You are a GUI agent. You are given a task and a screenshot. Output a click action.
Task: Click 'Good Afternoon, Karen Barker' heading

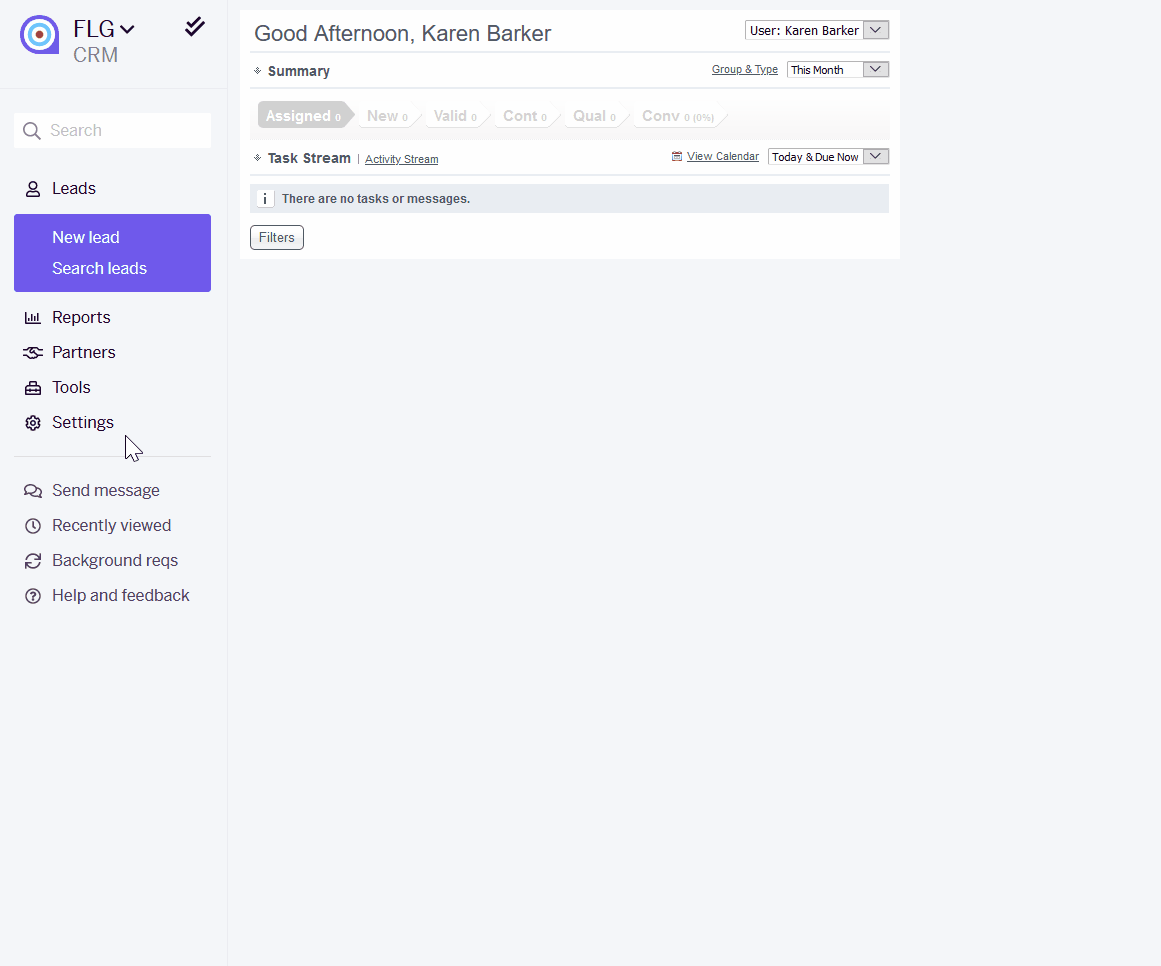403,33
